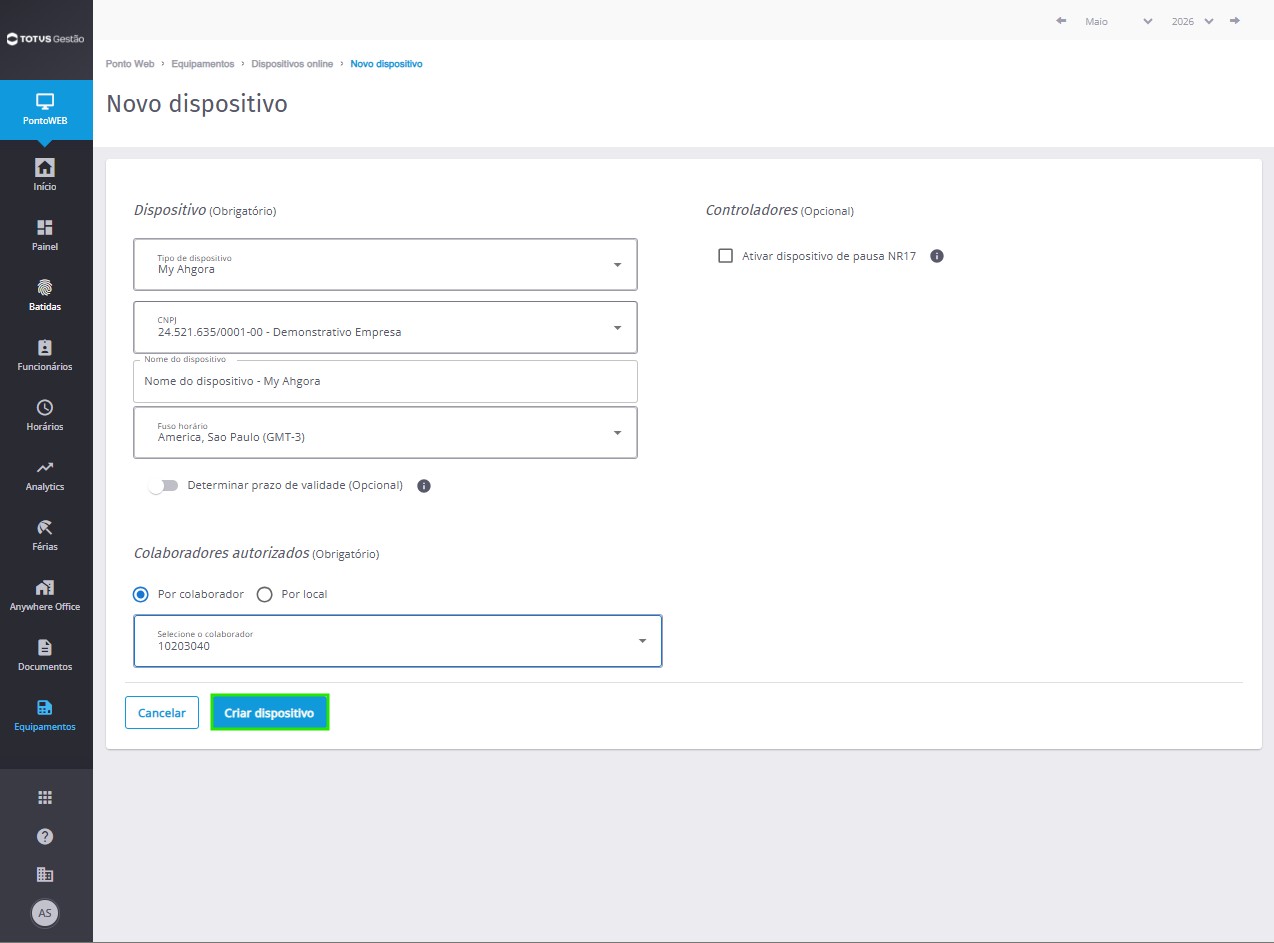Screen dimensions: 1274x943
Task: Open Analytics chart icon
Action: click(44, 467)
